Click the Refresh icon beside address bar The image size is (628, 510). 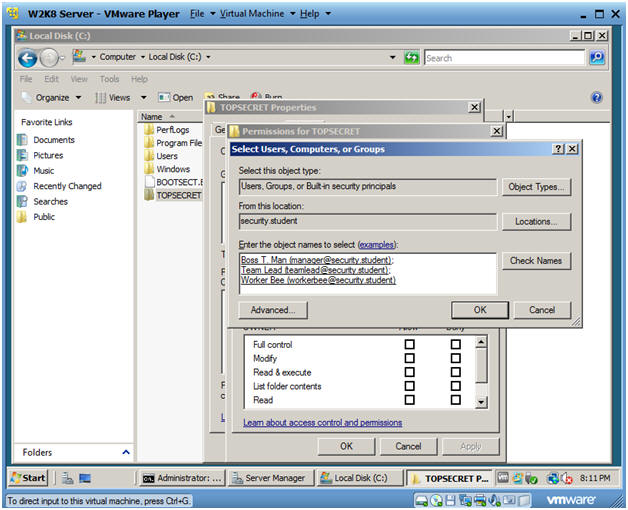click(x=411, y=57)
